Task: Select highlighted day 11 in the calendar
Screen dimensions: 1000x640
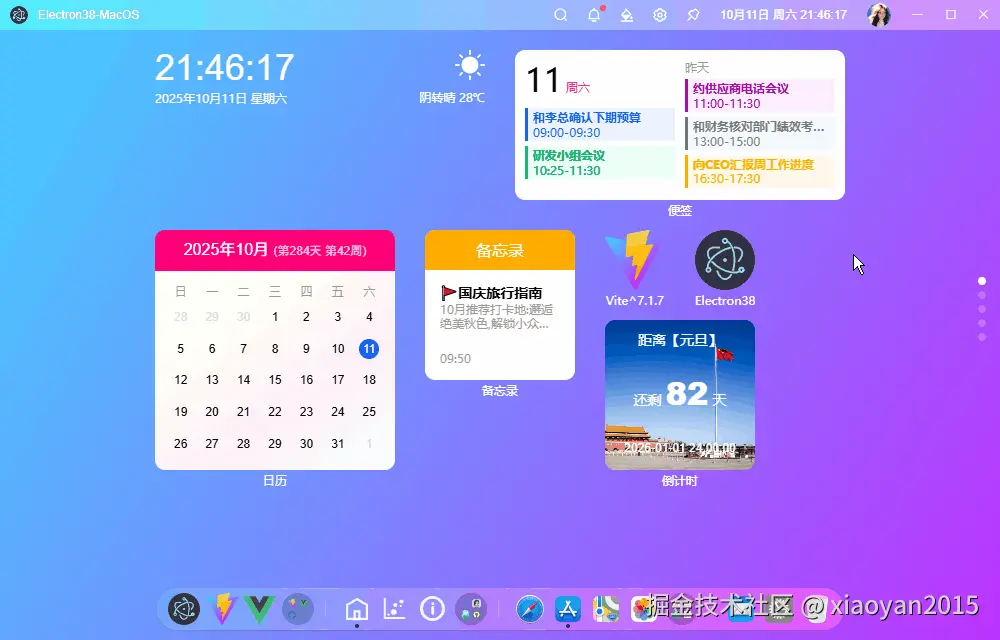Action: point(369,349)
